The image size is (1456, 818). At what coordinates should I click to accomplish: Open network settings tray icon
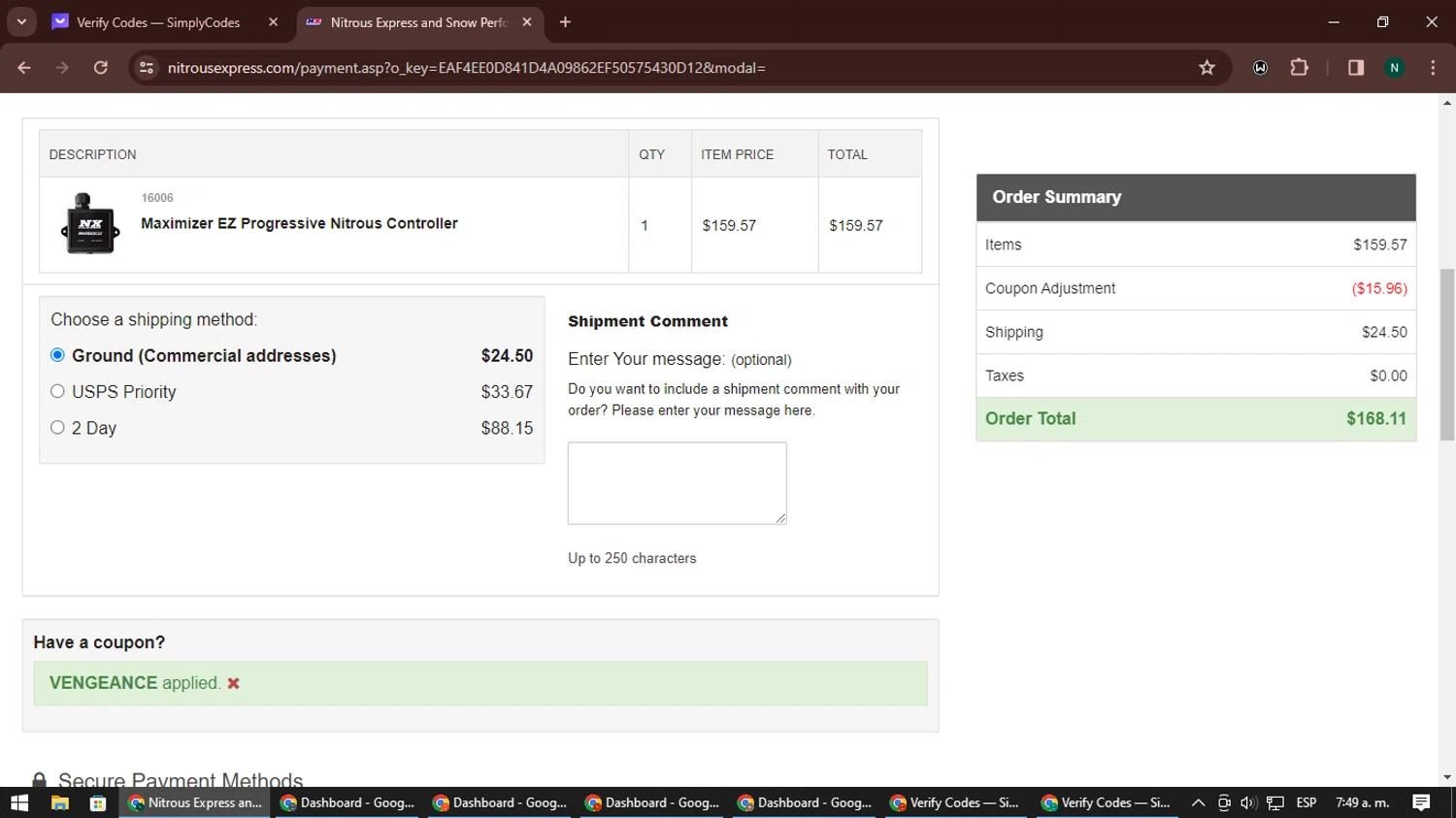coord(1275,802)
